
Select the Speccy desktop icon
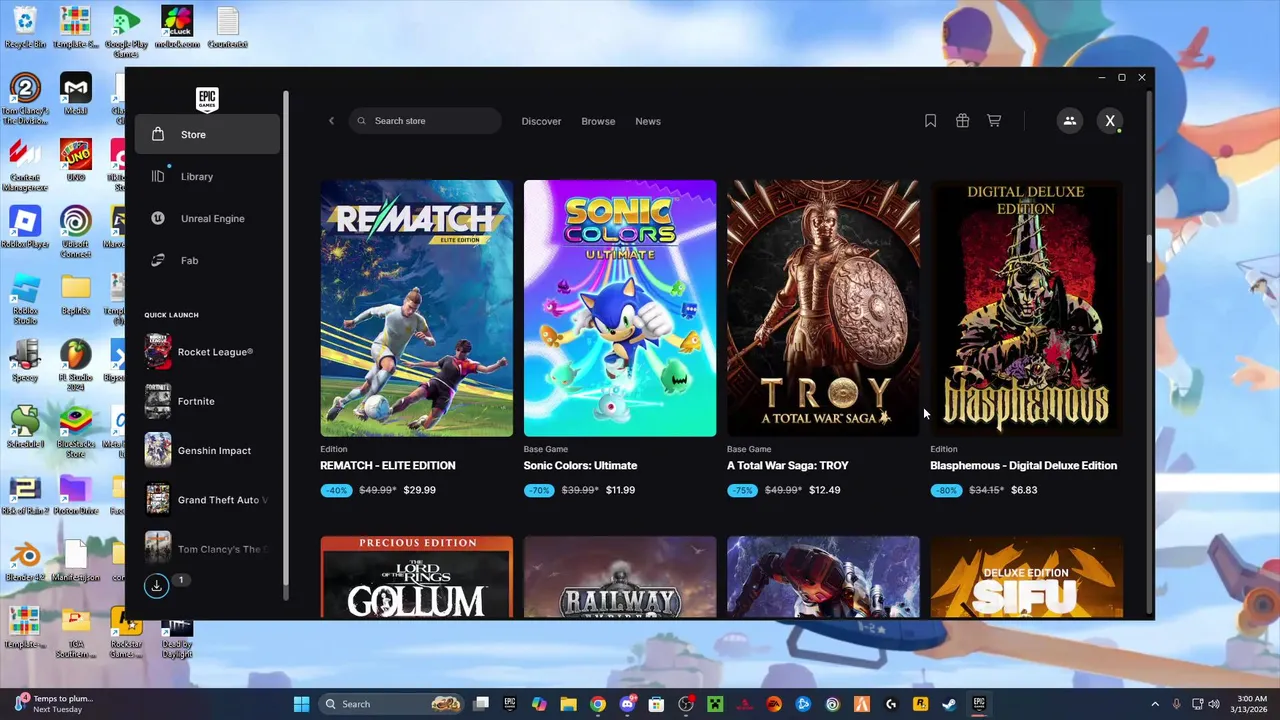25,360
